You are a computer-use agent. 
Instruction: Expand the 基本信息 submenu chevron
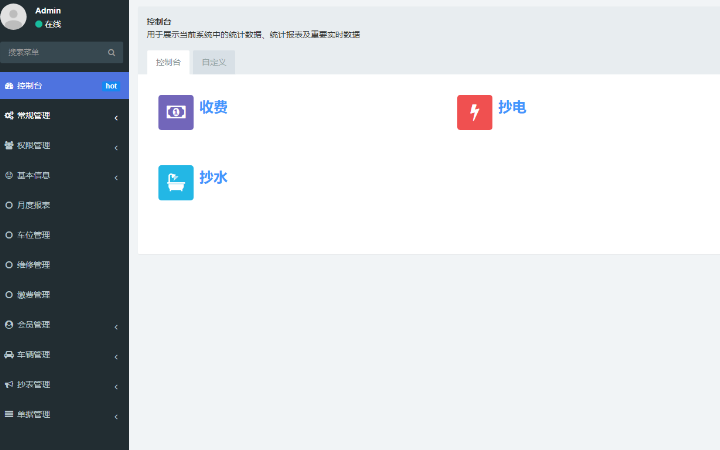tap(116, 178)
